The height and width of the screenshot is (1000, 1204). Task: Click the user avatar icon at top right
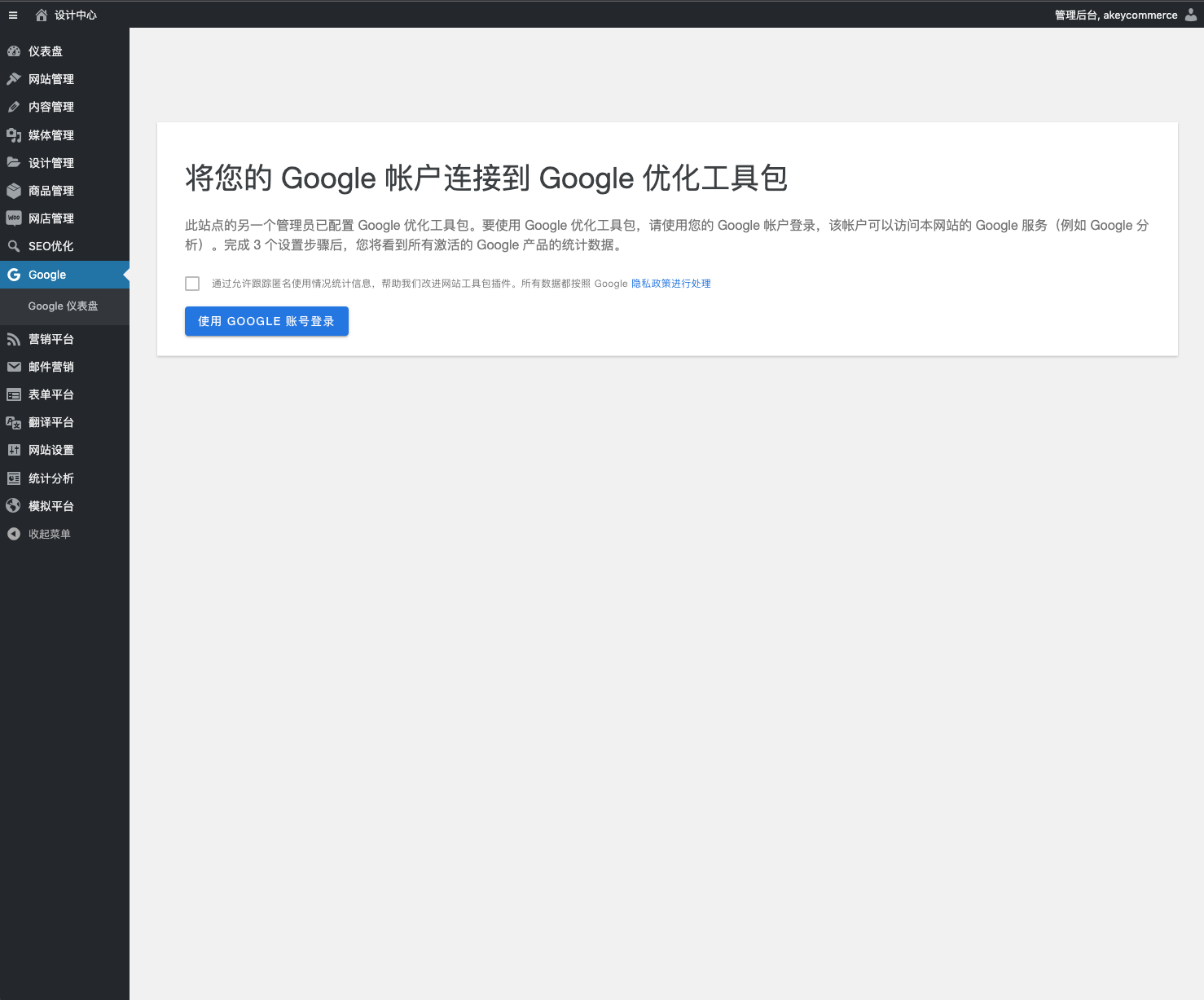1190,15
